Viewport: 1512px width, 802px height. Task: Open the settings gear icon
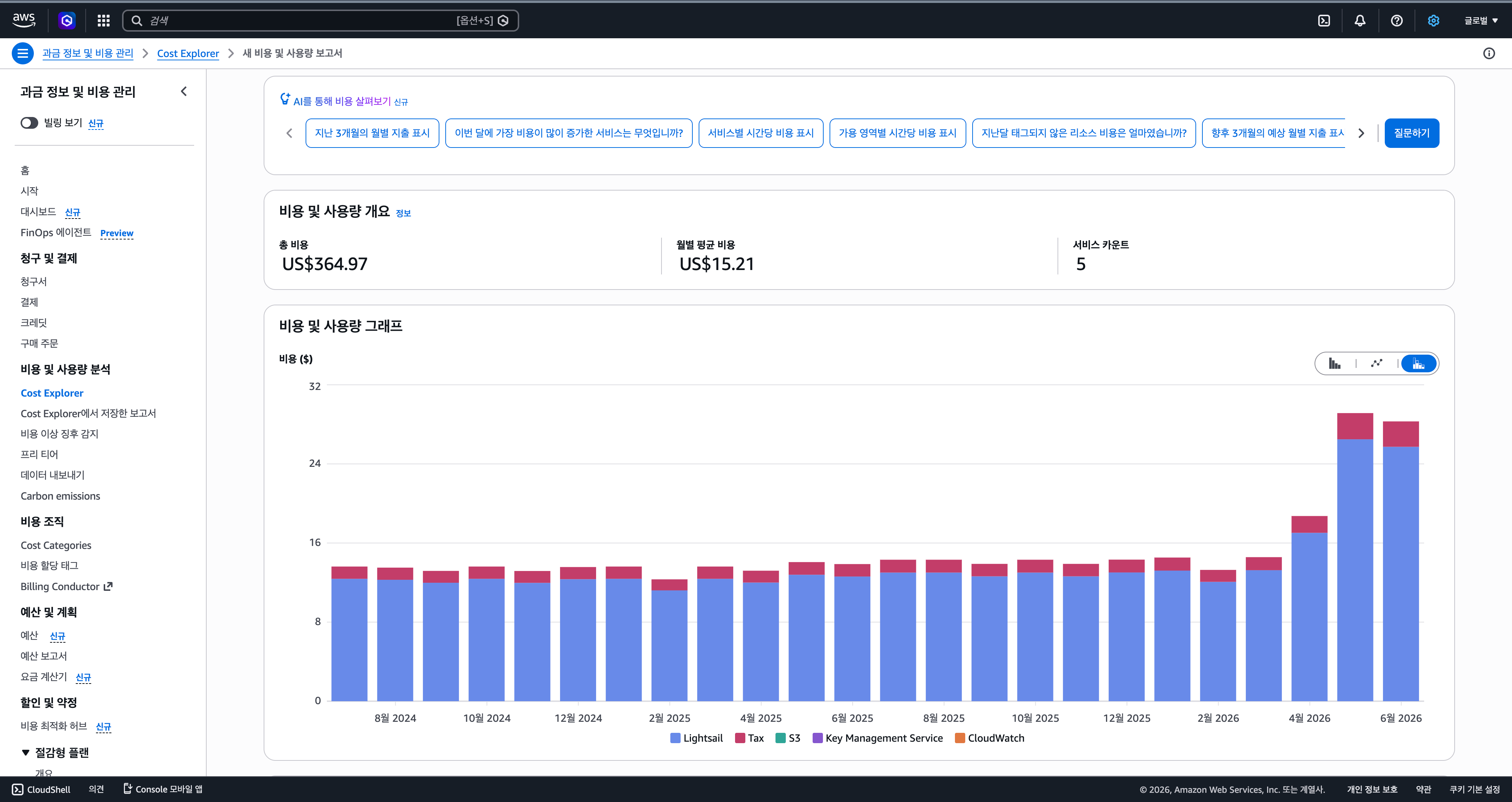1433,21
